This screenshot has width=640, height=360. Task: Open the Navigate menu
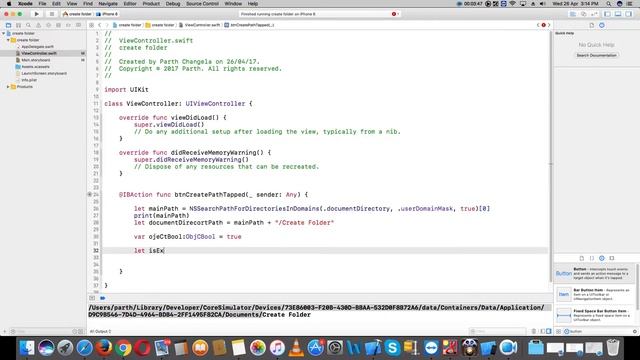(x=108, y=4)
